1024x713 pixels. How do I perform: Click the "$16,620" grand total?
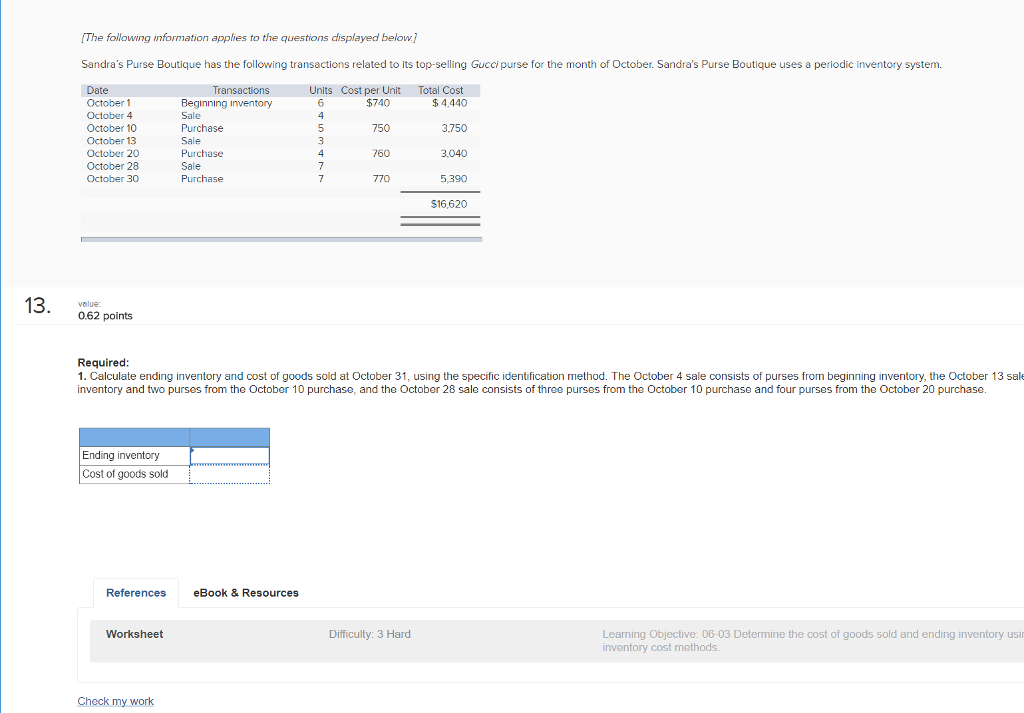click(x=449, y=204)
